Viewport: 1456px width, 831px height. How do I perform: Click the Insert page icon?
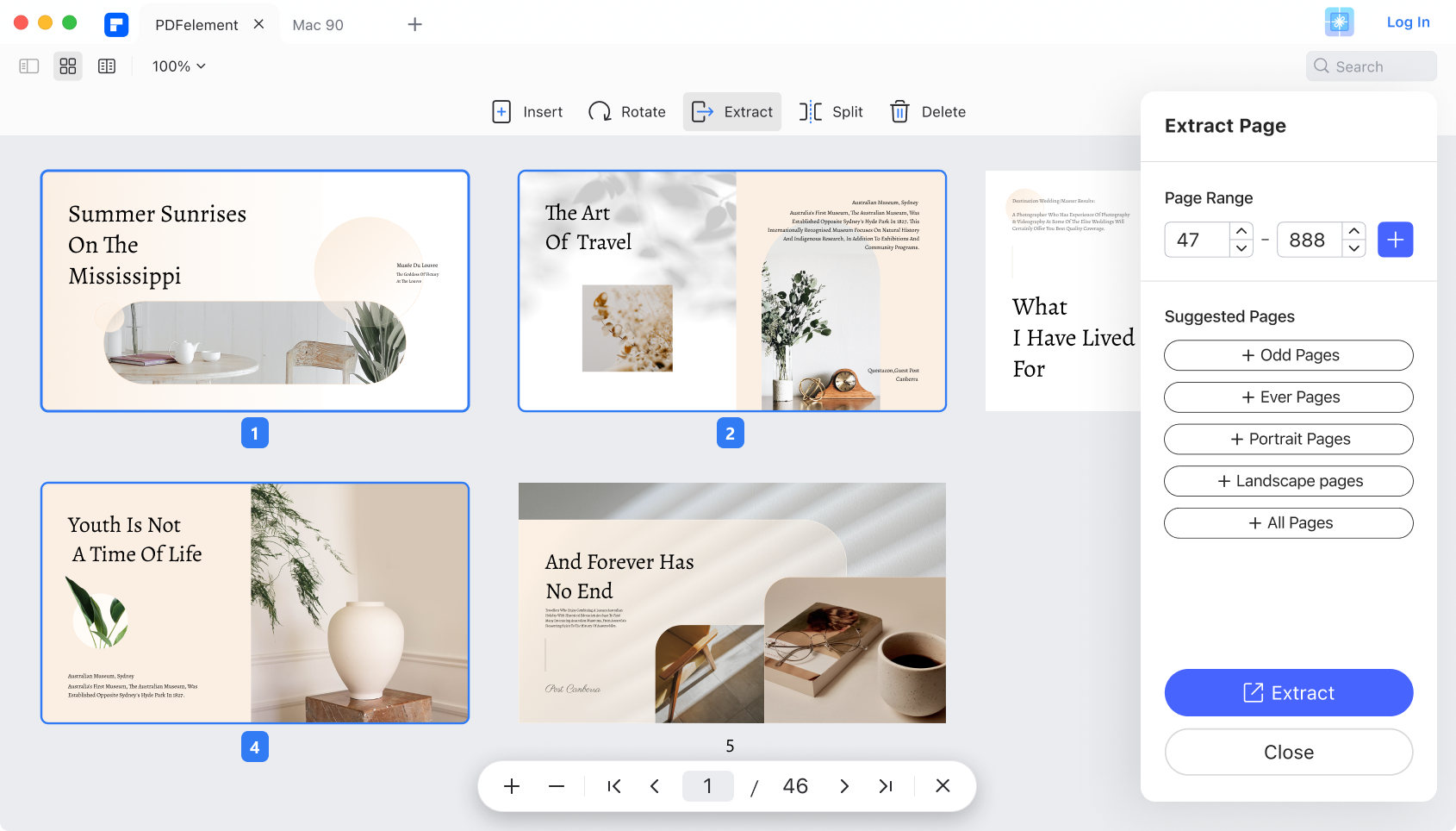[501, 112]
